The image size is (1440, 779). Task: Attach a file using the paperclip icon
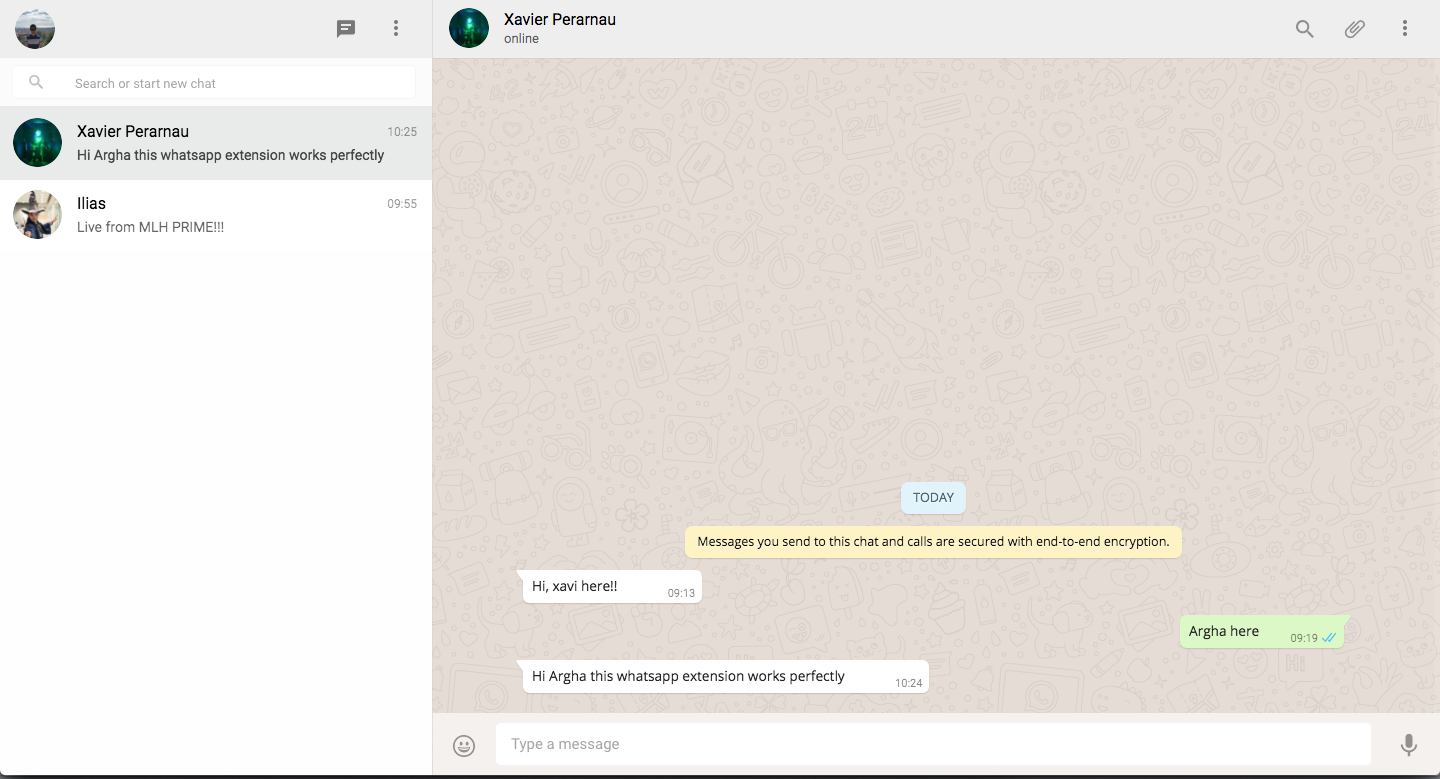(1355, 29)
